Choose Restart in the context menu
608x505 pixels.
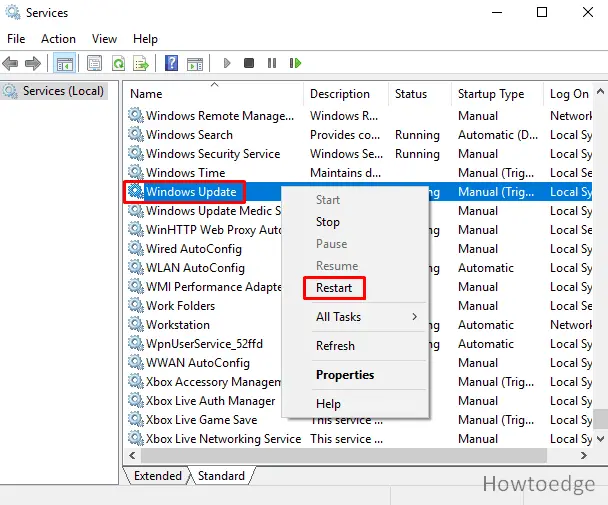tap(334, 288)
